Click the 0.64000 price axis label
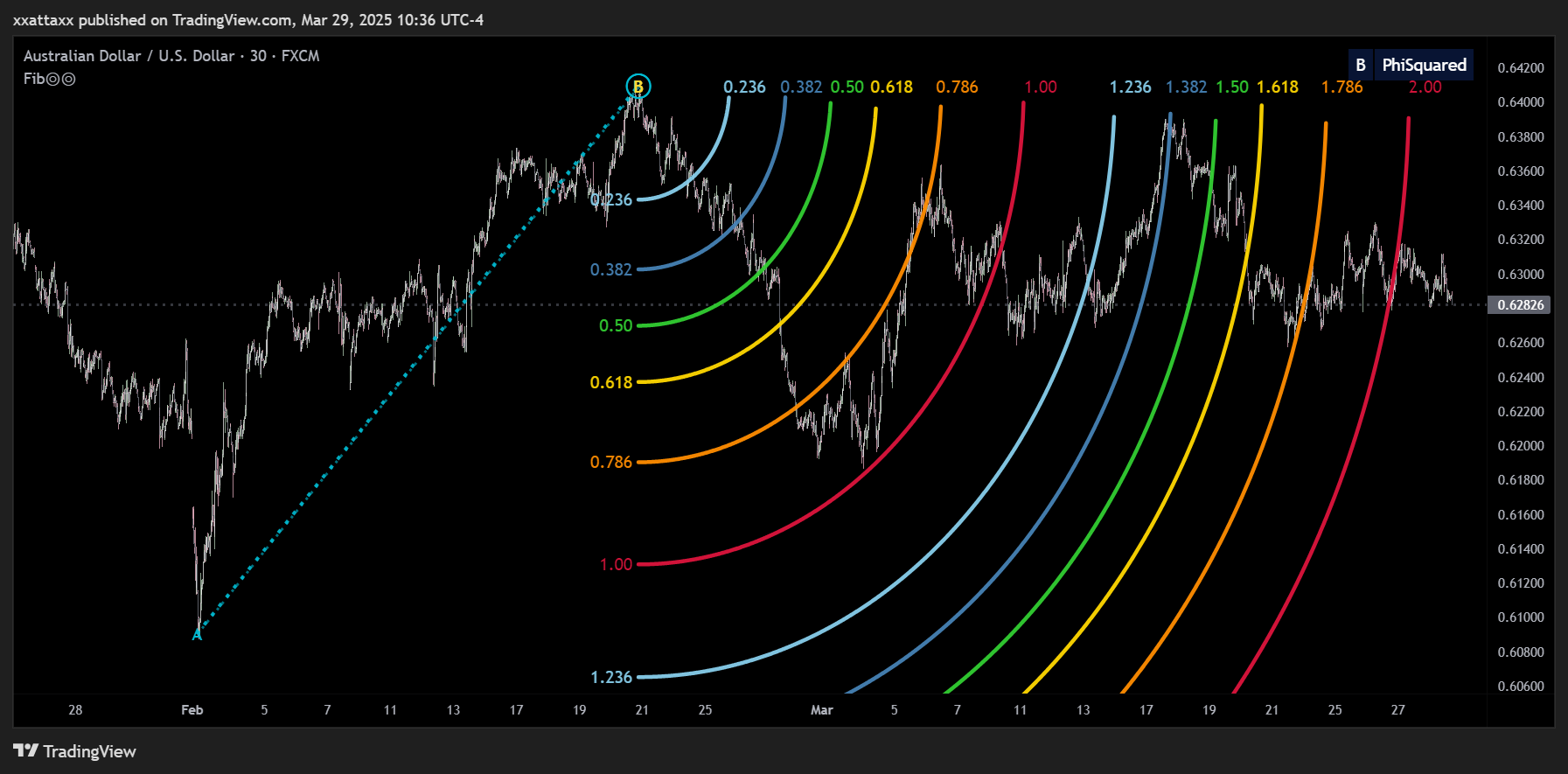 tap(1521, 102)
